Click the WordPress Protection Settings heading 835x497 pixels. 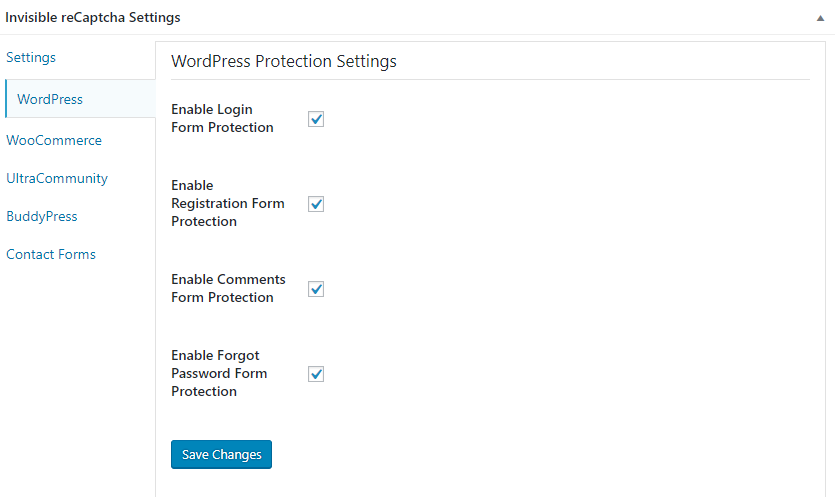(284, 61)
